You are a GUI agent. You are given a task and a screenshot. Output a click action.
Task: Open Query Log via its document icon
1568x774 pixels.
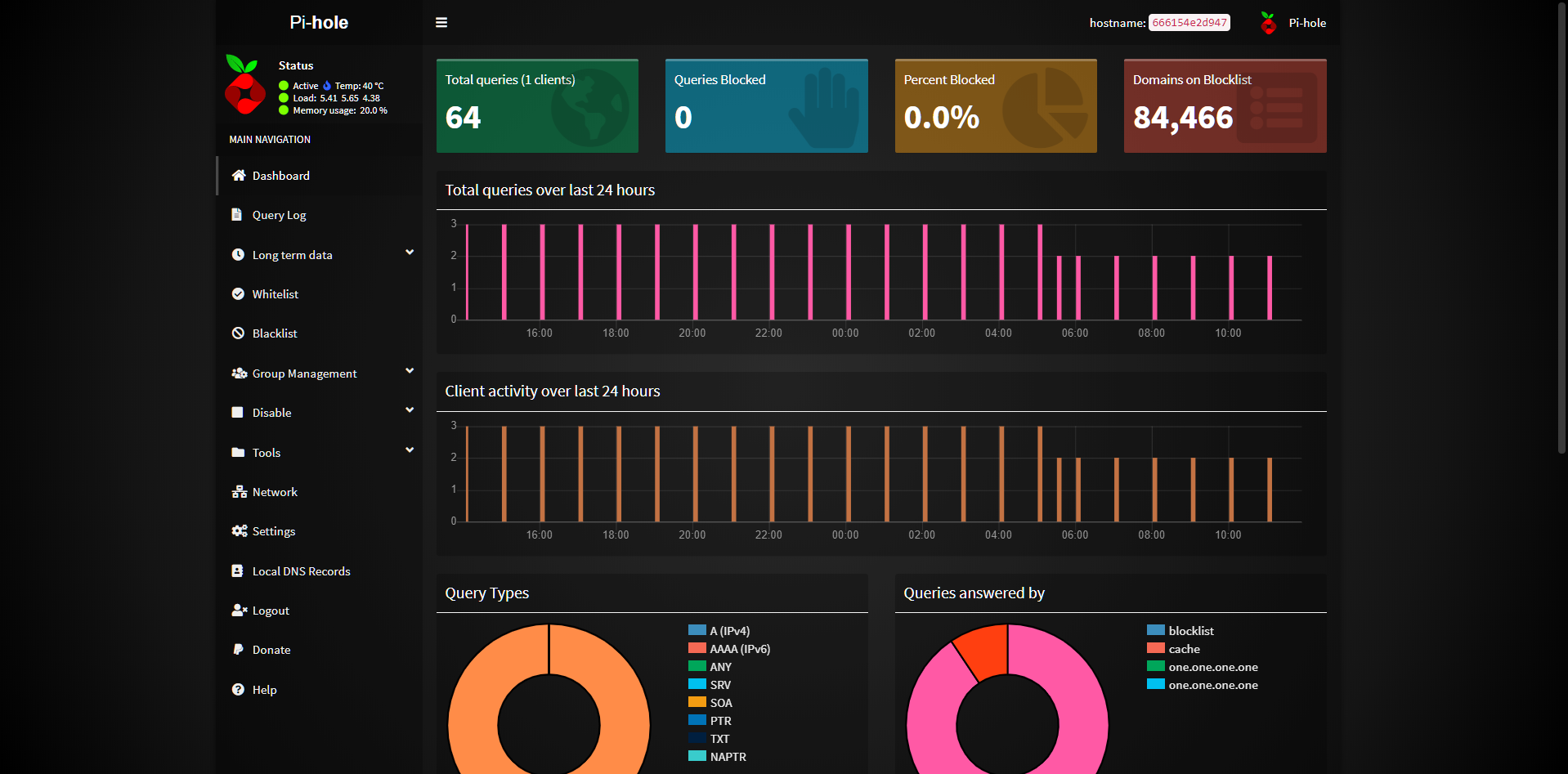[237, 215]
